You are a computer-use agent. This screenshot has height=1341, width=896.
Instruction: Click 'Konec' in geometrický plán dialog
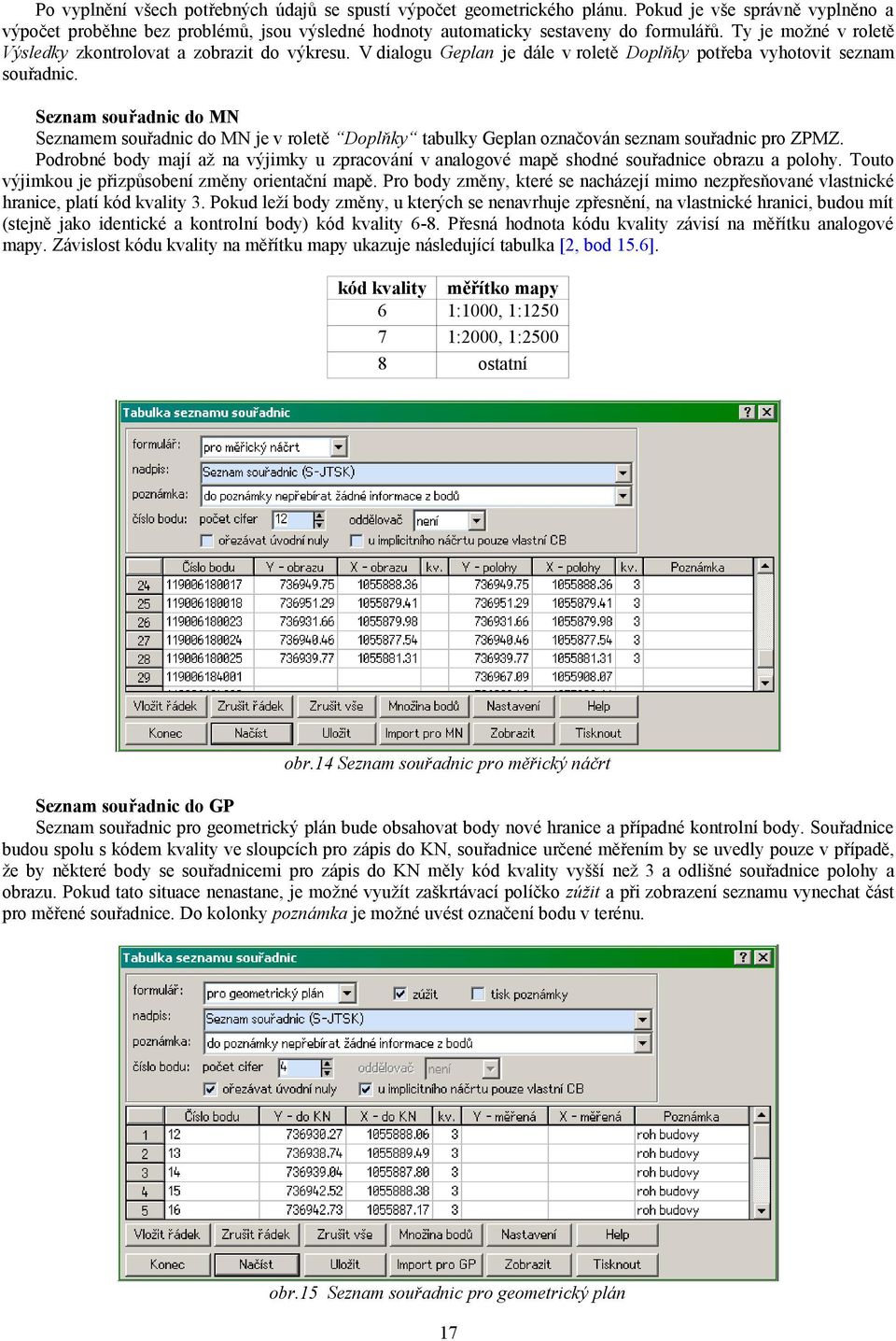point(167,1264)
